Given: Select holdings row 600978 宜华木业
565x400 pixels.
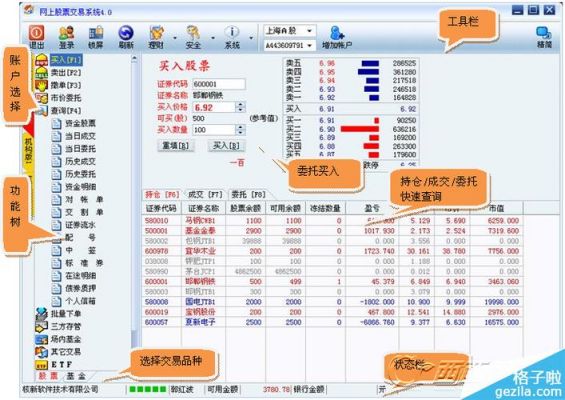Looking at the screenshot, I should [332, 251].
